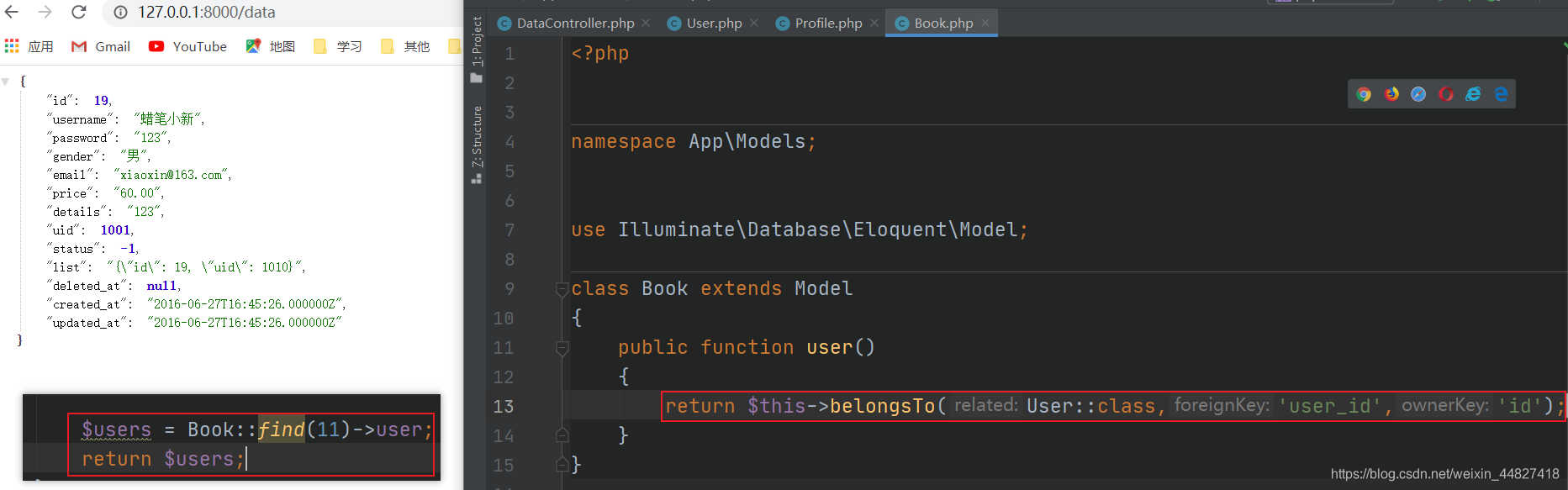This screenshot has width=1568, height=490.
Task: Click the 'namespace App\Models;' line
Action: point(694,141)
